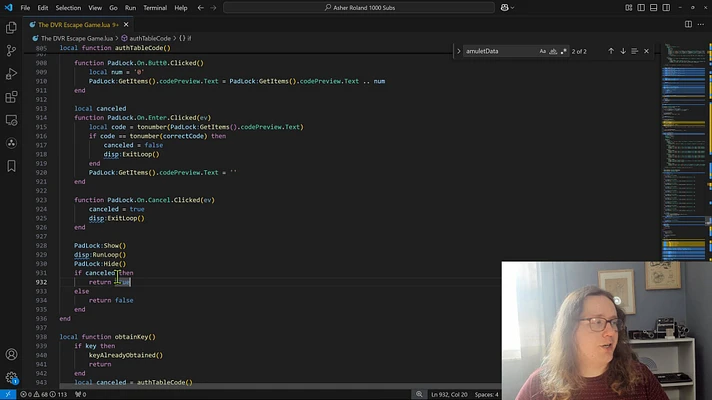Toggle Match Case in find widget

pyautogui.click(x=543, y=51)
